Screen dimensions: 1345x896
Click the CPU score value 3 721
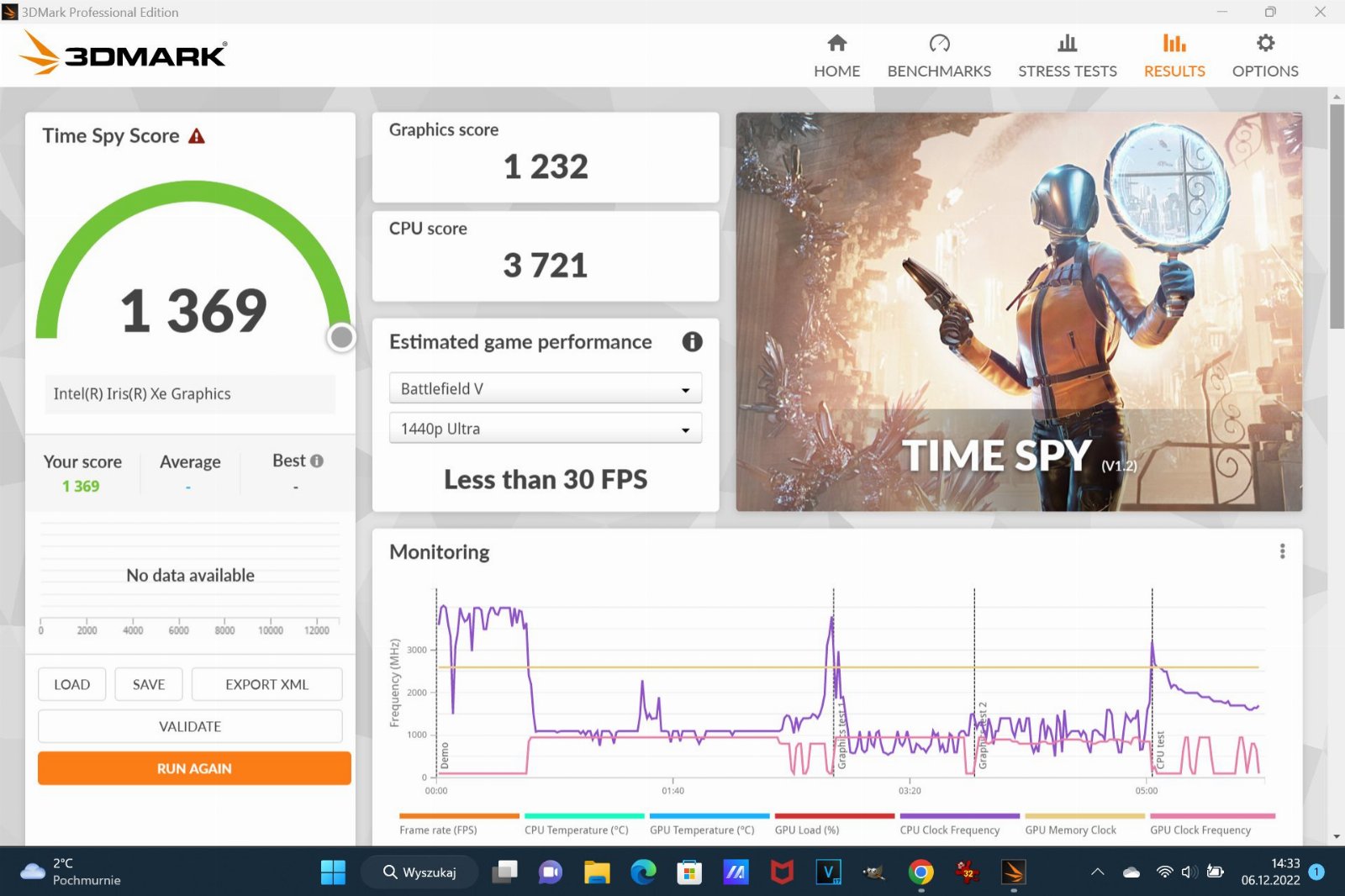[x=546, y=266]
